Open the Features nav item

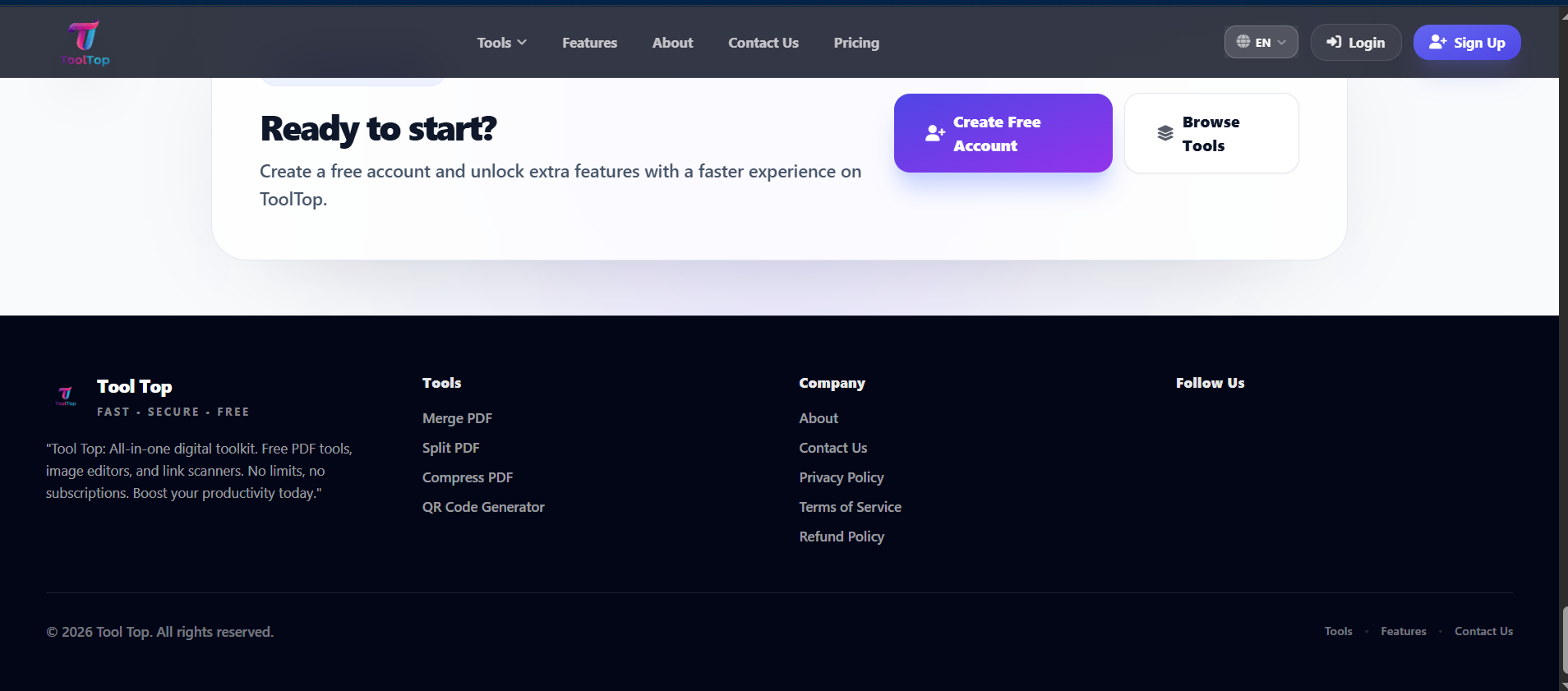[589, 43]
